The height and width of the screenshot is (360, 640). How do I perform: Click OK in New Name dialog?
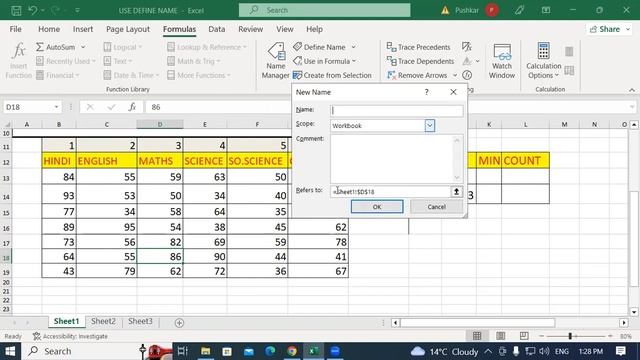(377, 207)
